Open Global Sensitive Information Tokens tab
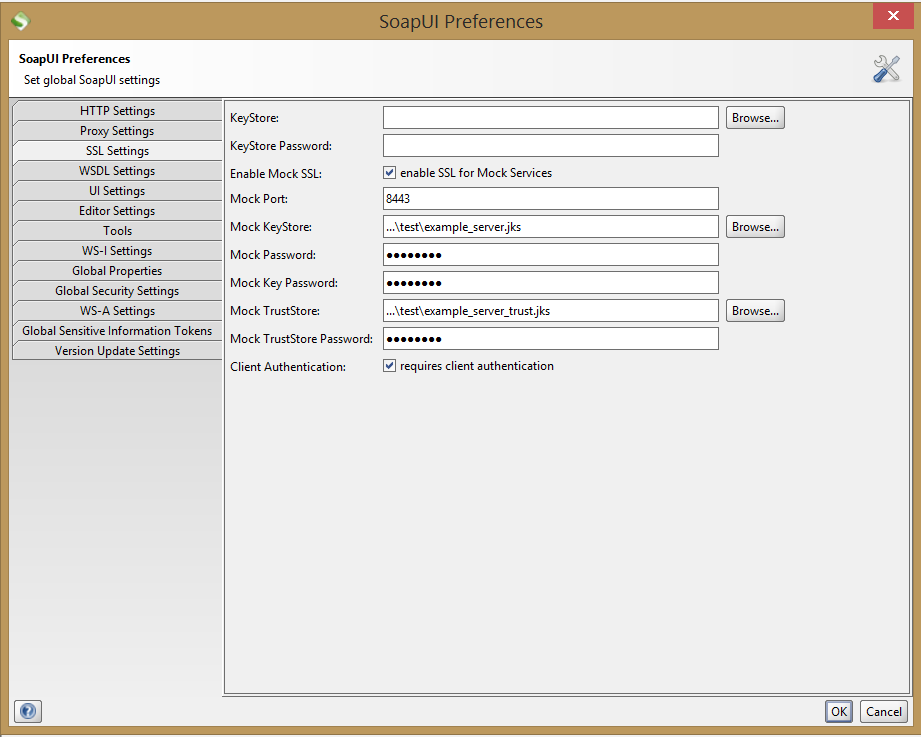 (117, 331)
